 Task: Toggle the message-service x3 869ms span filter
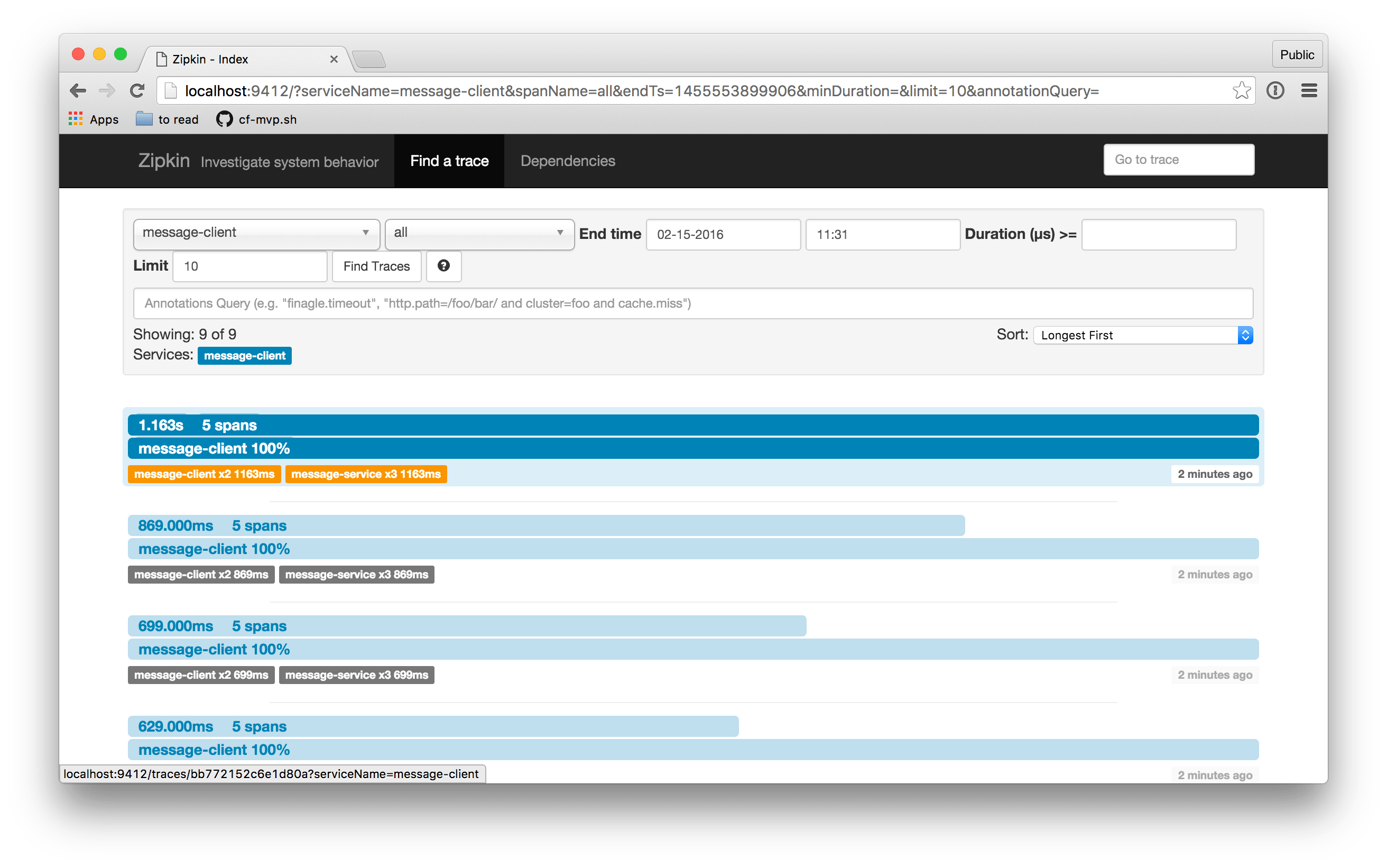356,574
